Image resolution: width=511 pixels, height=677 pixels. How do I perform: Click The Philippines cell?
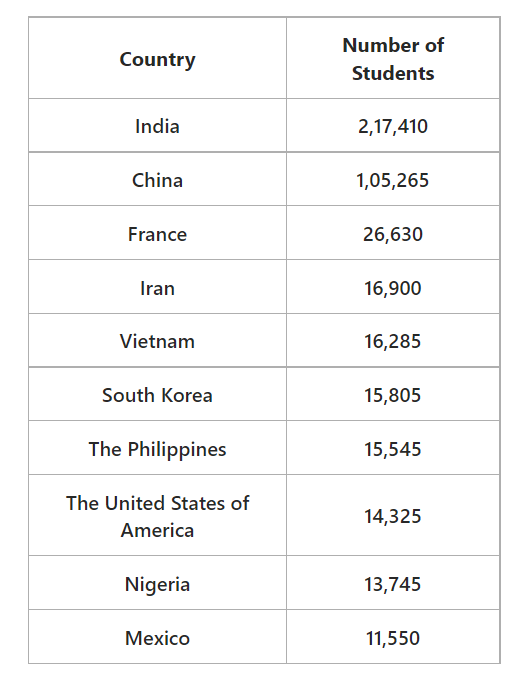click(x=157, y=449)
